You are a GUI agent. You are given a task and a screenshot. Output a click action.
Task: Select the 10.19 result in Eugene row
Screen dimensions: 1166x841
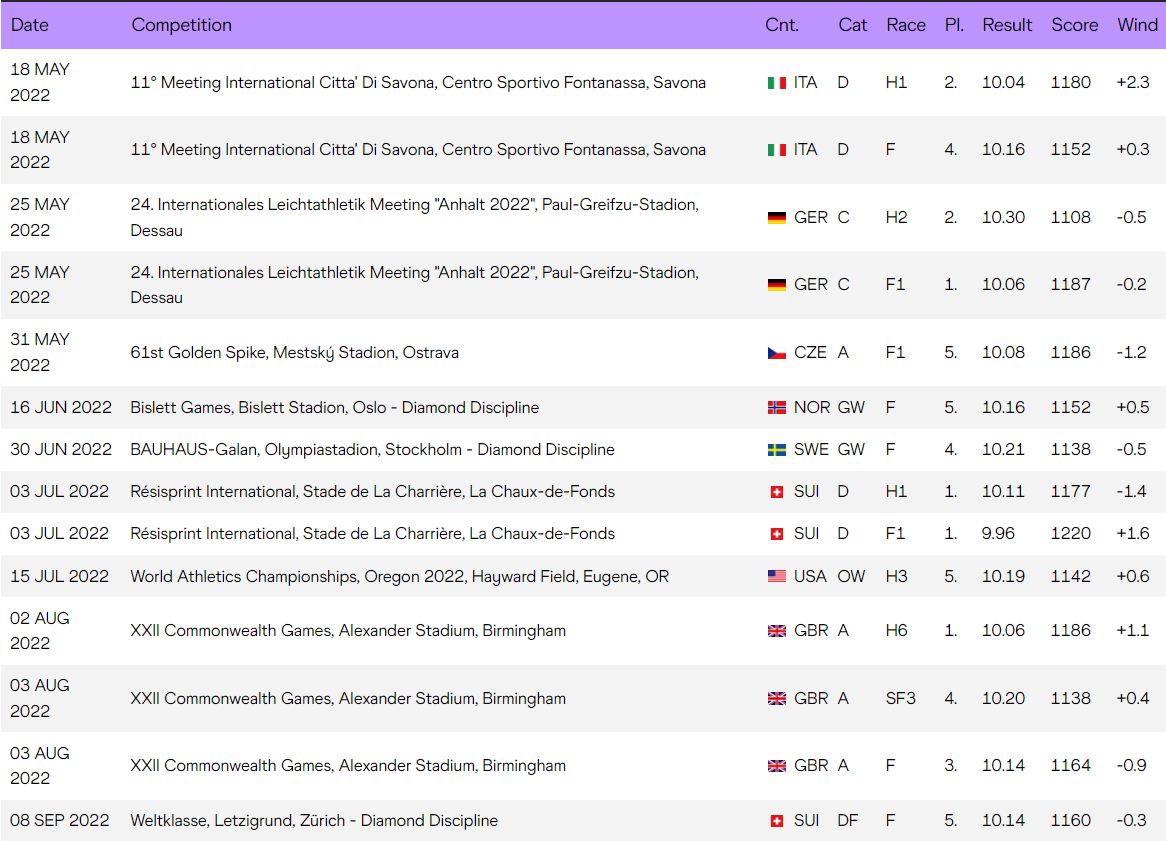point(1003,576)
